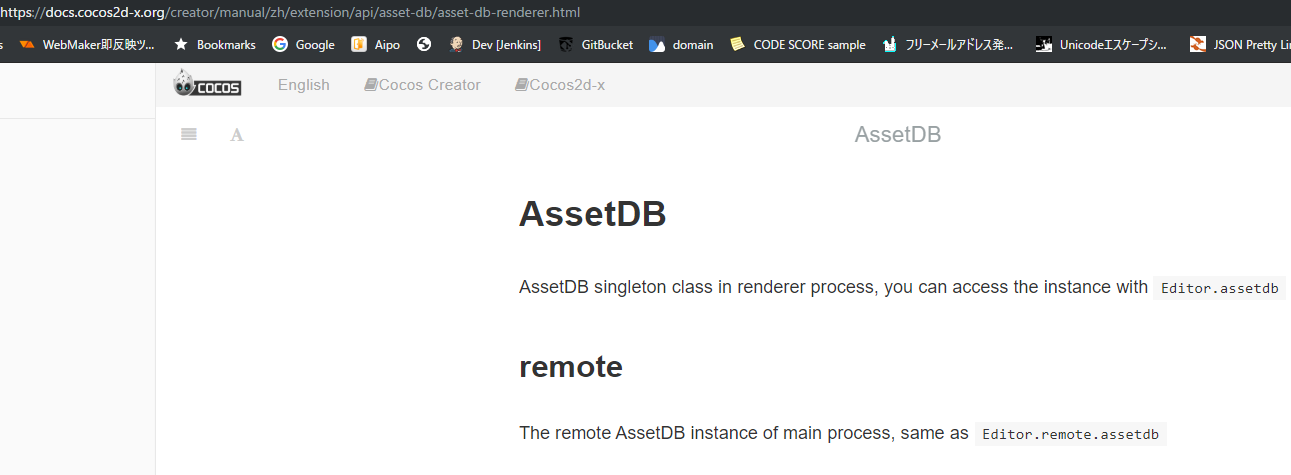Viewport: 1291px width, 475px height.
Task: Open the フリーメールアドレス bookmark
Action: point(948,44)
